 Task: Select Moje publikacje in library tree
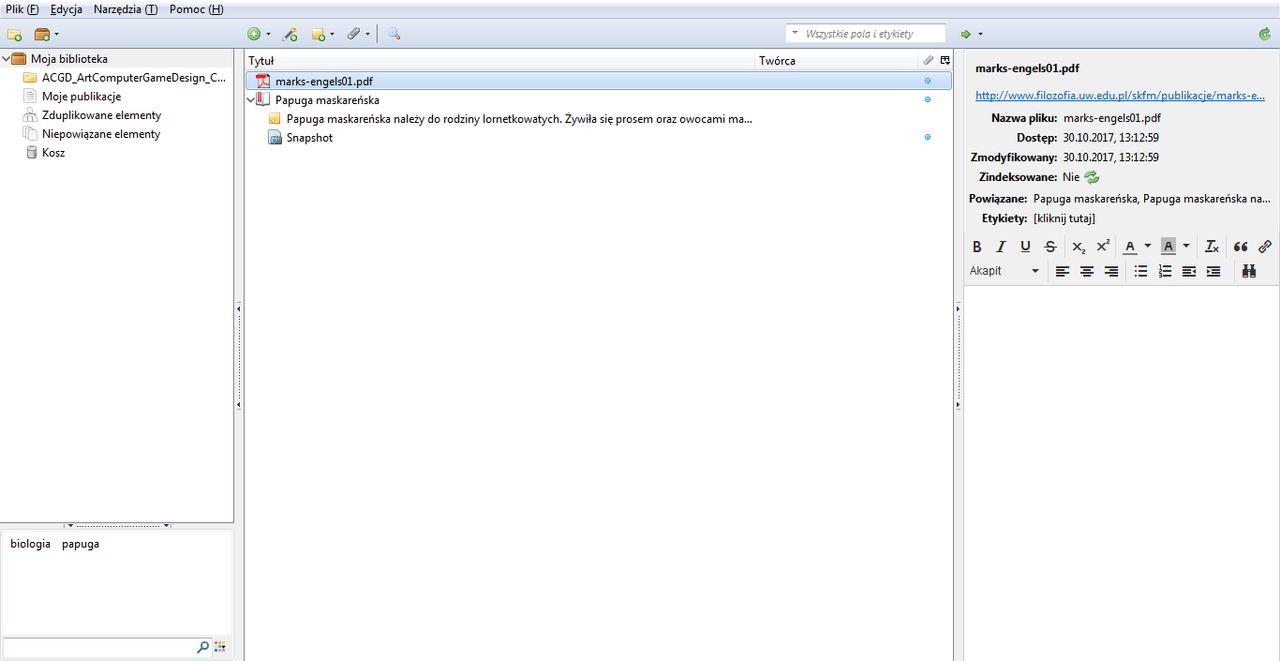[x=81, y=97]
